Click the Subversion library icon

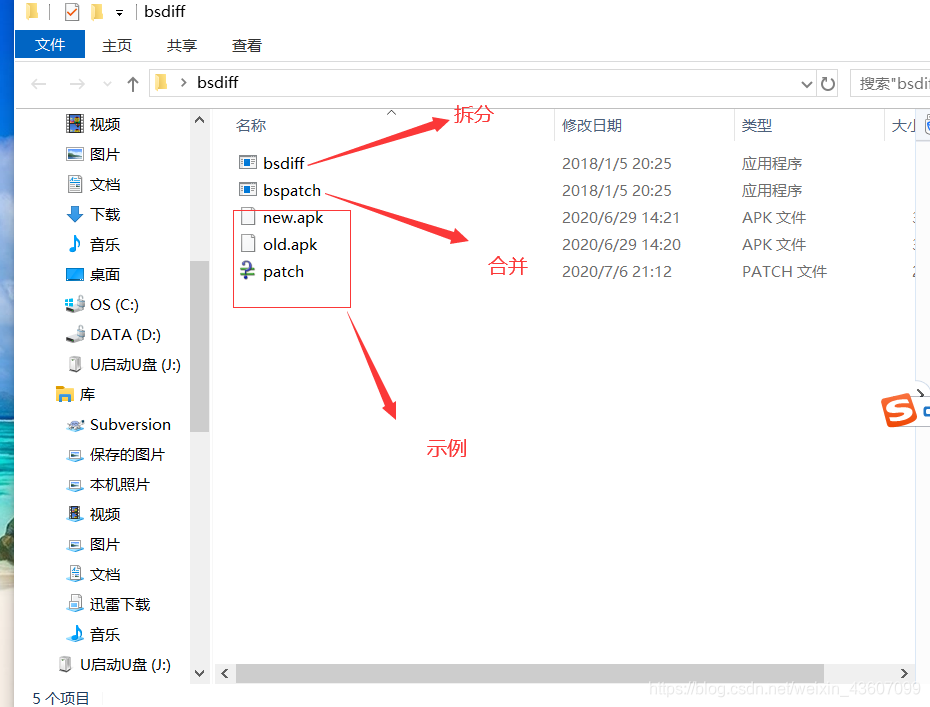coord(75,425)
